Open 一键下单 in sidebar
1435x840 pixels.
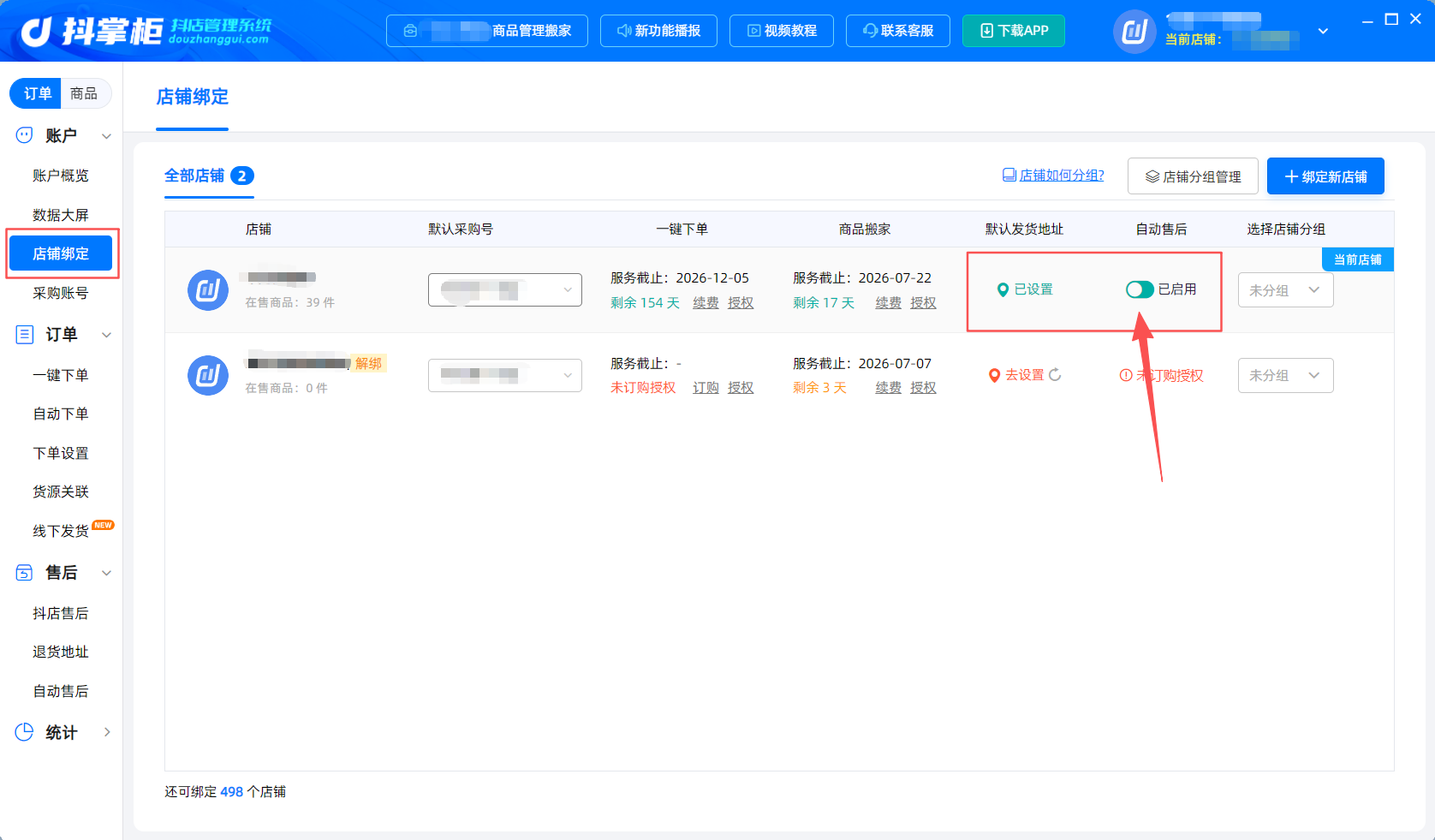(61, 375)
